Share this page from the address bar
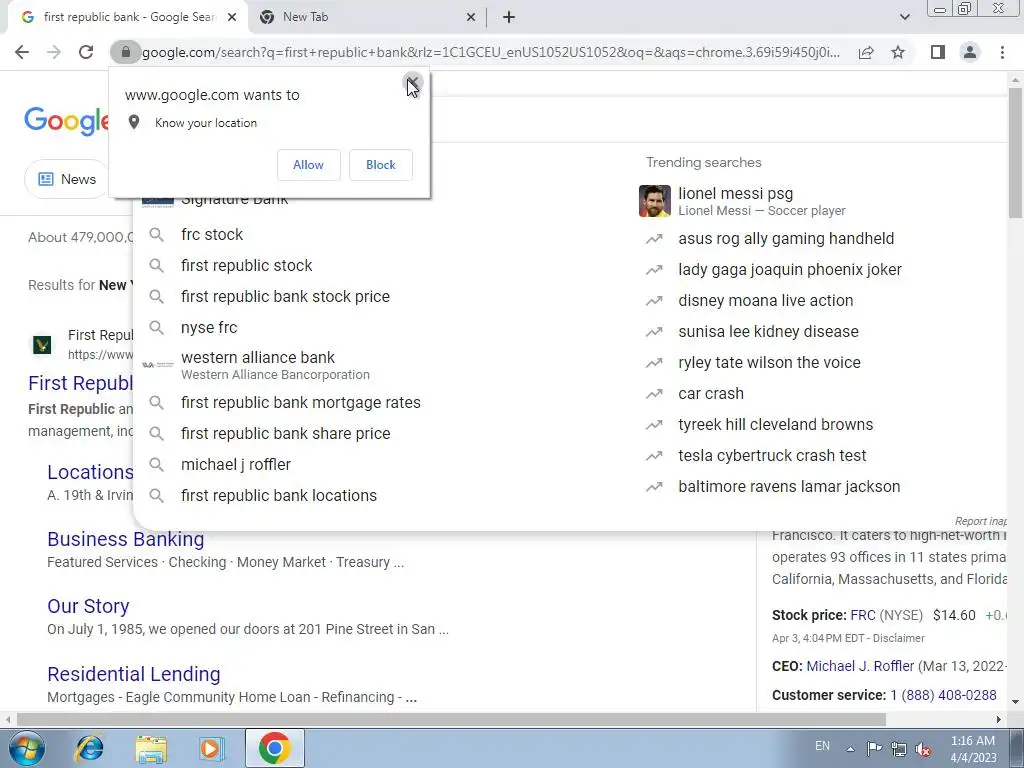Screen dimensions: 1024x768 pyautogui.click(x=866, y=52)
